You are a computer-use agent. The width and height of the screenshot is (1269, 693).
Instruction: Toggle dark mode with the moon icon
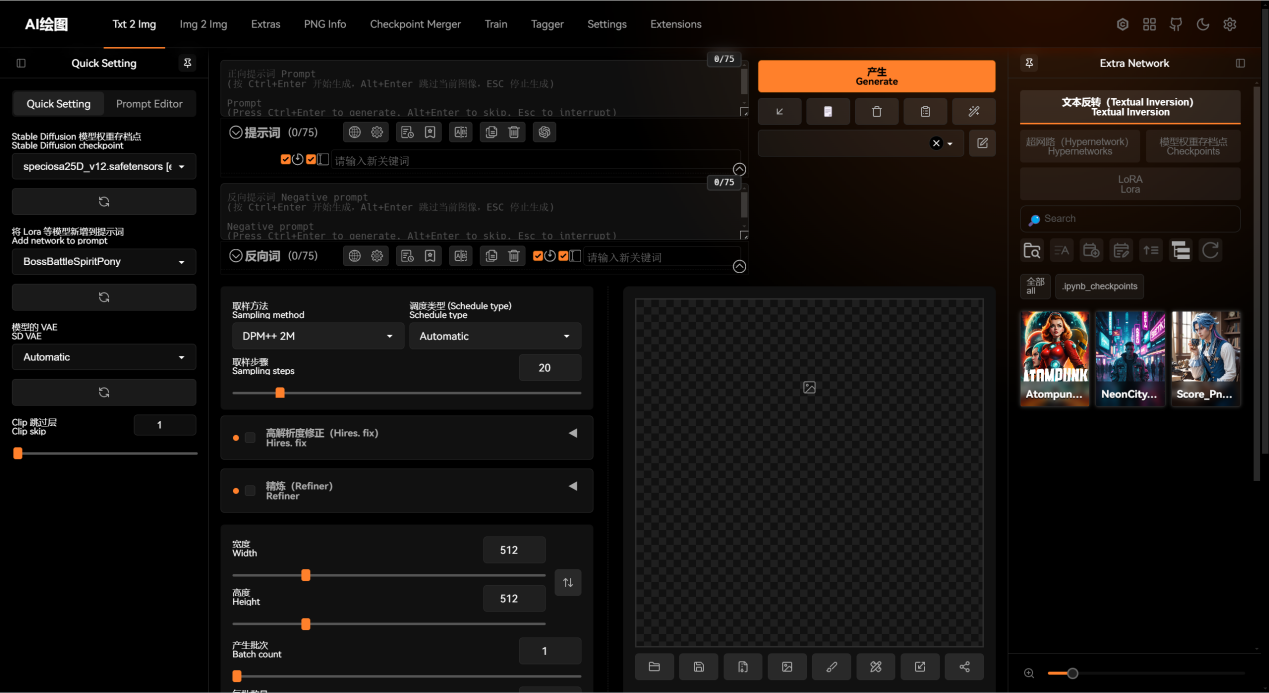click(x=1203, y=24)
